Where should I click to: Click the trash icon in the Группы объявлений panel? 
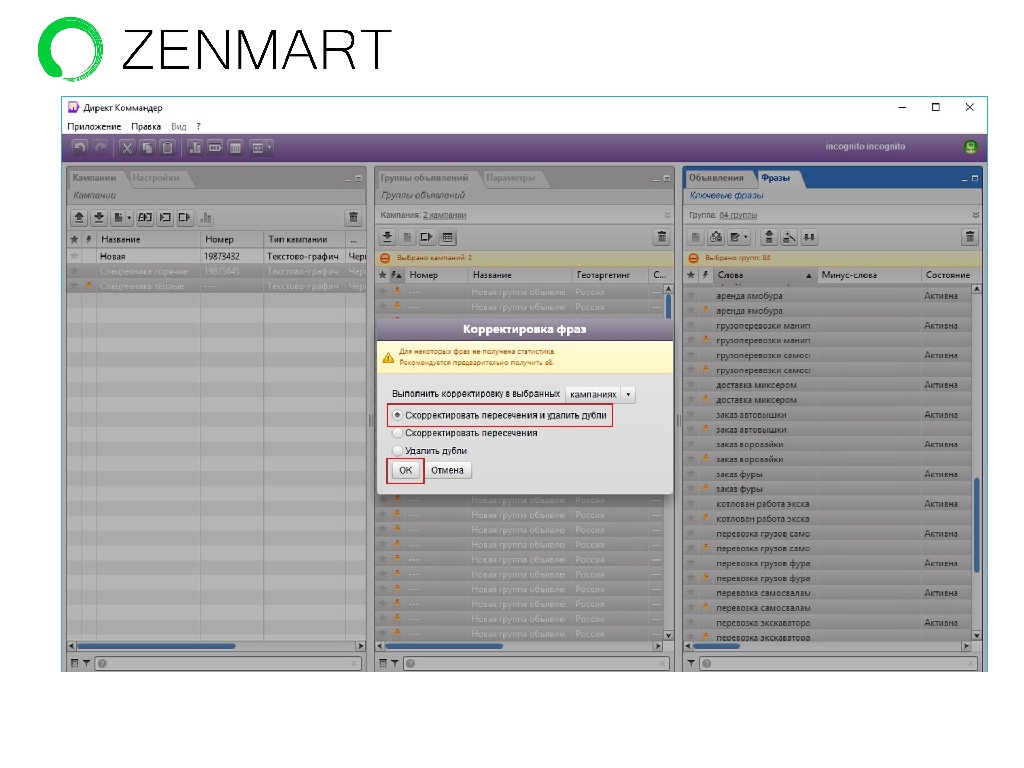(662, 237)
